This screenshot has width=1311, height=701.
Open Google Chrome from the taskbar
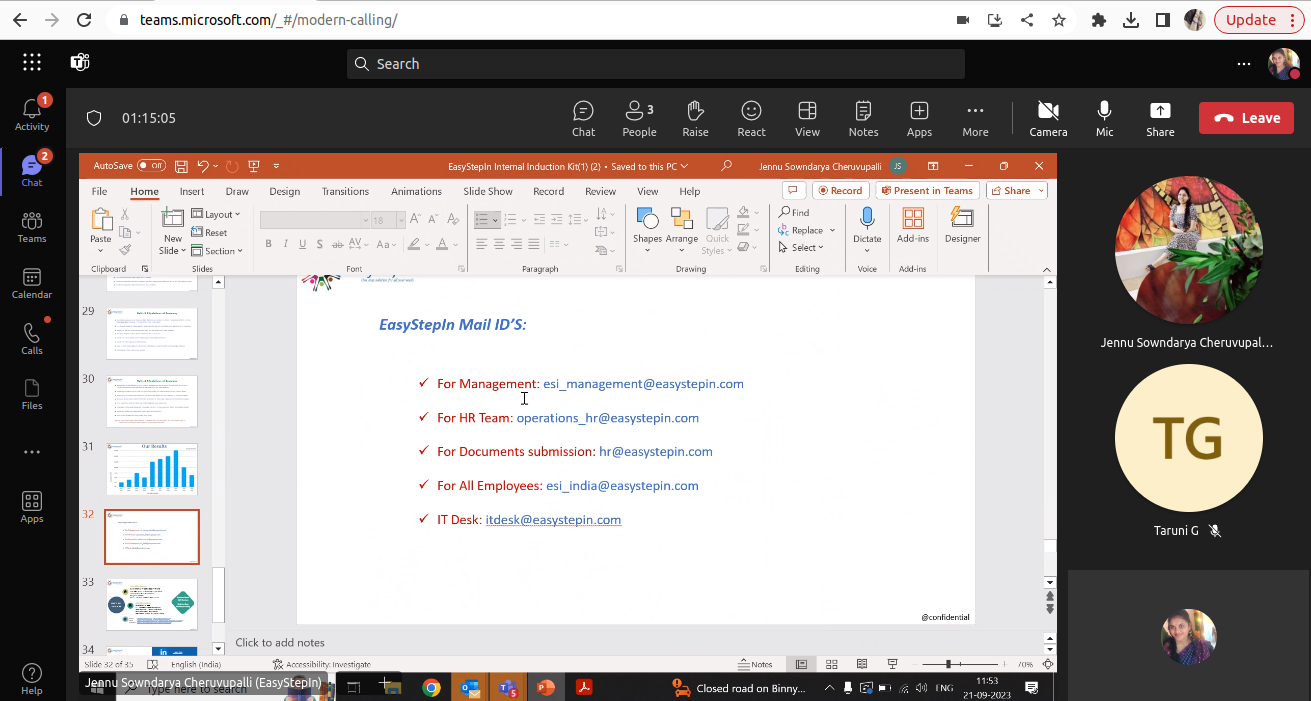(x=431, y=687)
